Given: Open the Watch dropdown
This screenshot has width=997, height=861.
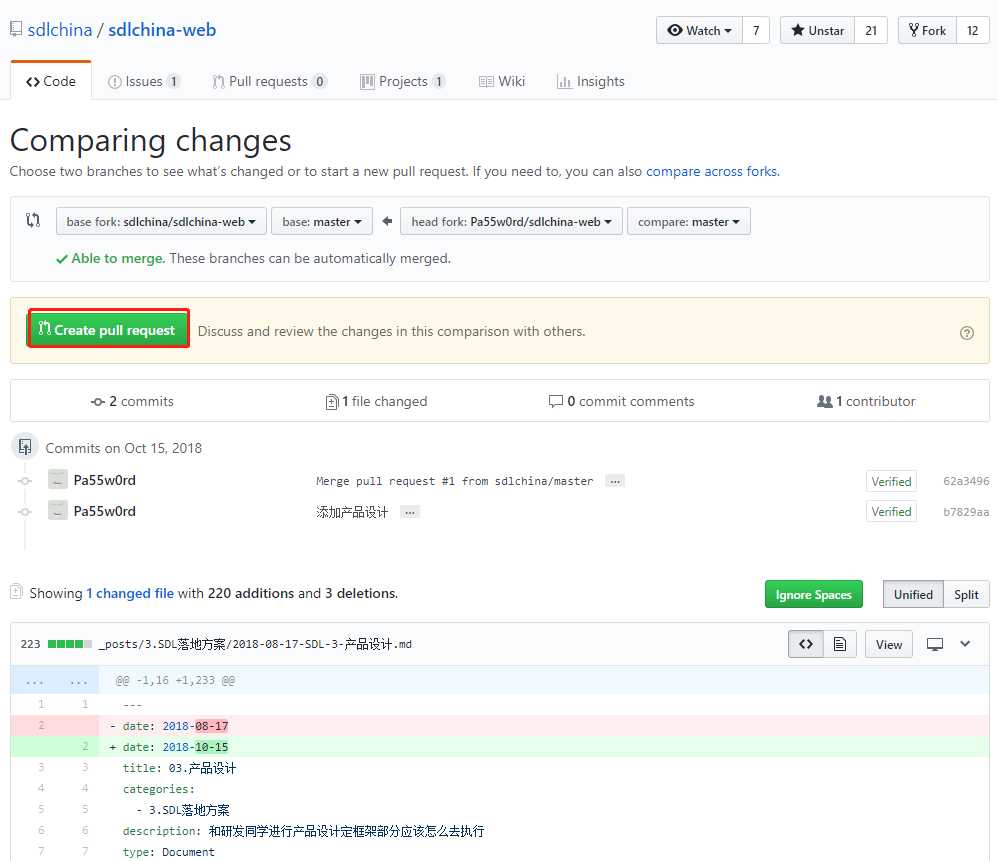Looking at the screenshot, I should tap(698, 31).
